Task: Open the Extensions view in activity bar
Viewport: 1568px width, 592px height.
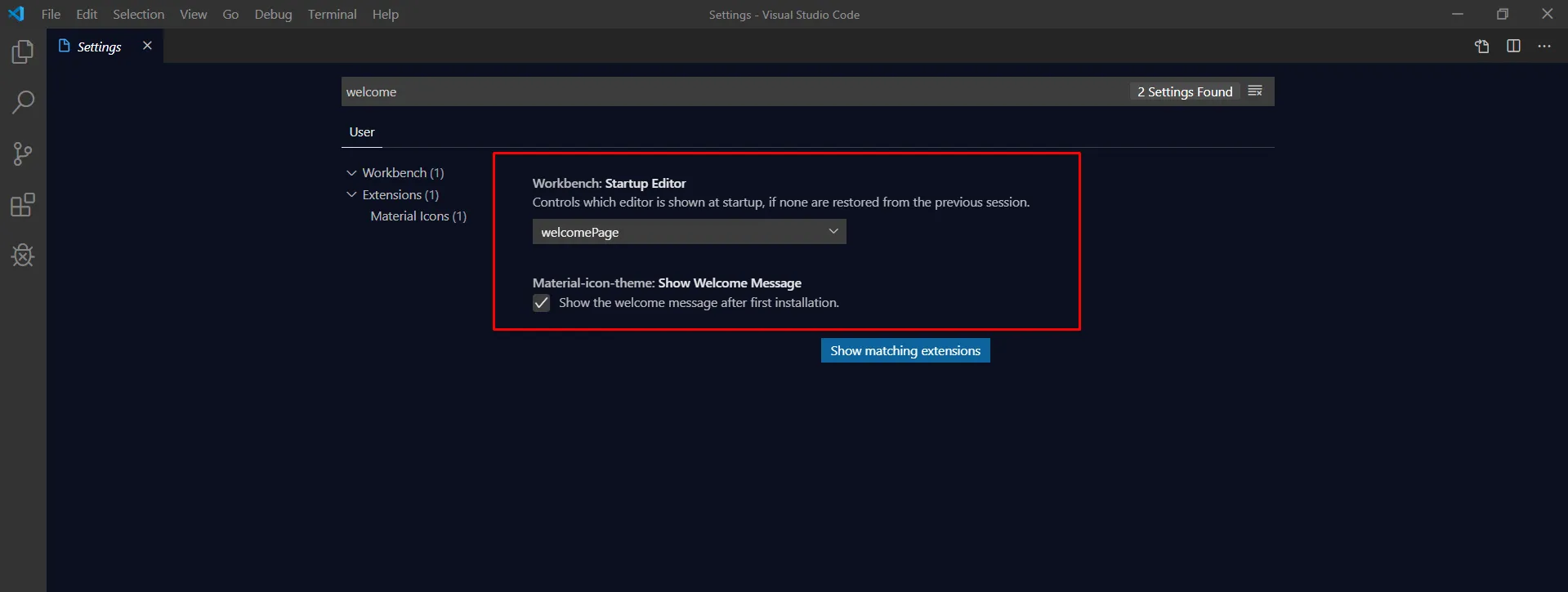Action: (x=23, y=205)
